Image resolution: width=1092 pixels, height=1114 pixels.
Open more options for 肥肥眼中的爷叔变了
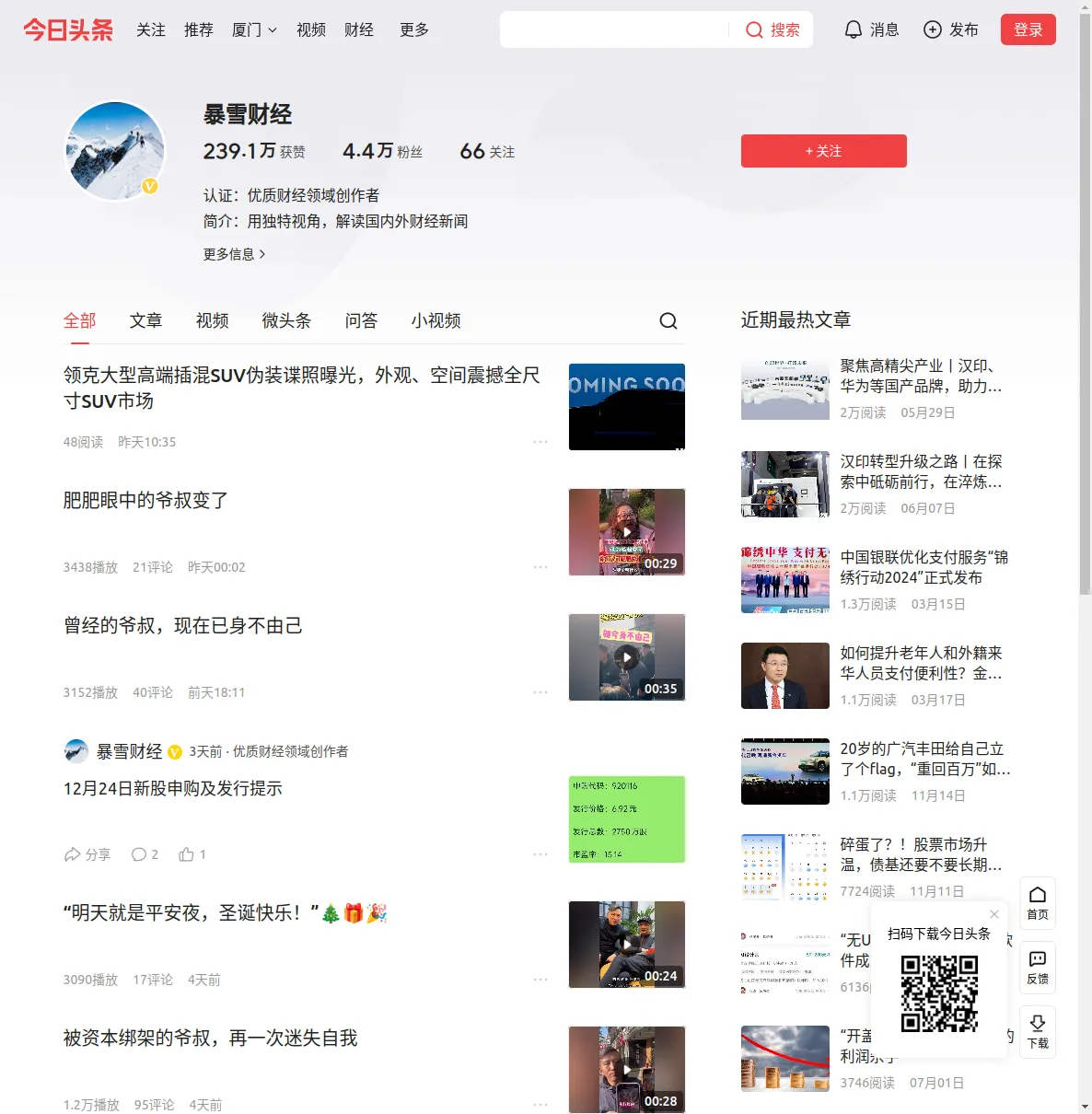click(x=540, y=567)
